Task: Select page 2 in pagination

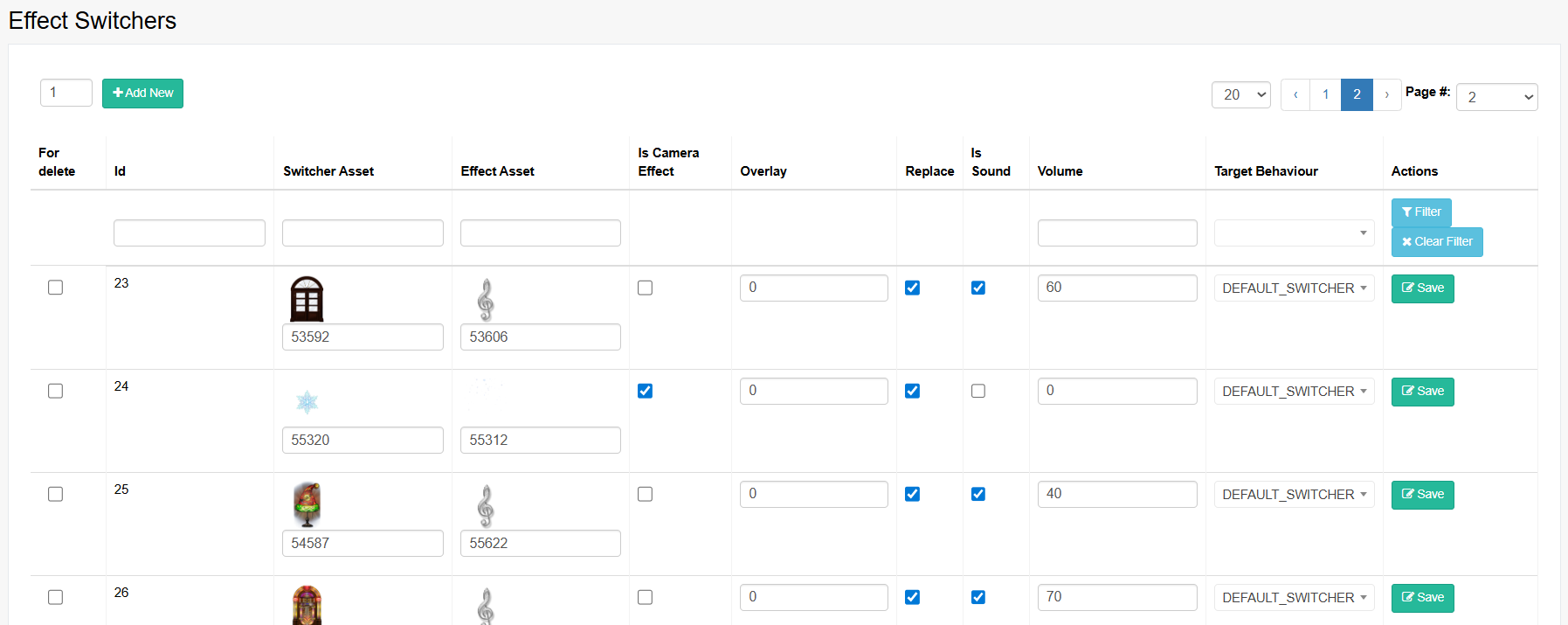Action: (1357, 94)
